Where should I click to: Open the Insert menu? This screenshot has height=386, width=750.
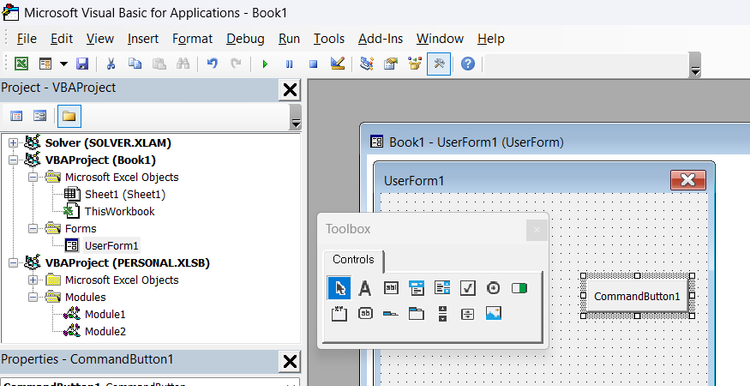143,39
